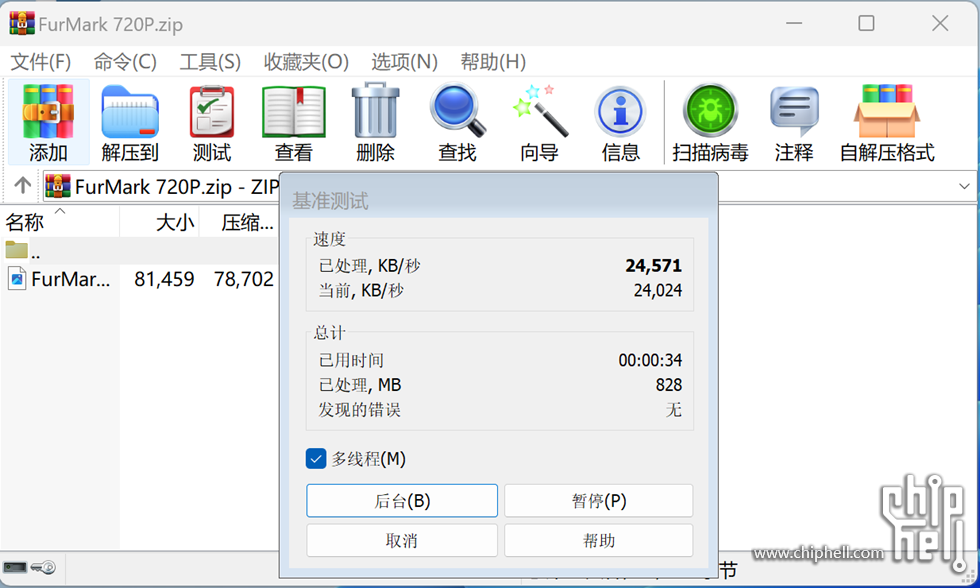Click the key password icon in status bar
Screen dimensions: 980x588
coord(44,567)
